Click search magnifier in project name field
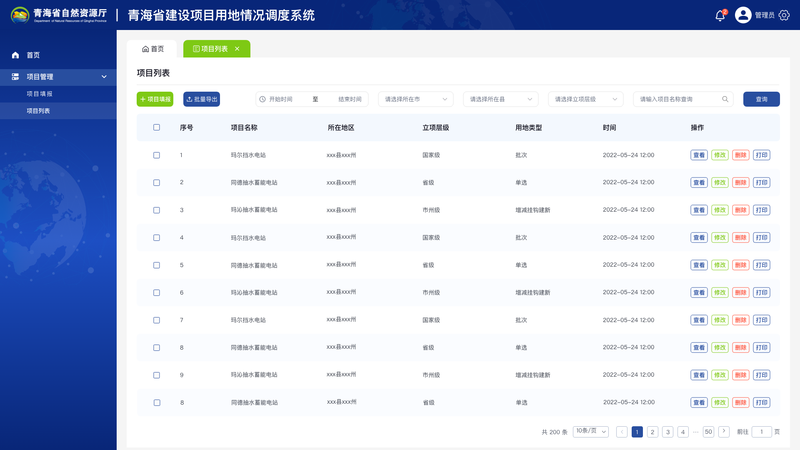Screen dimensions: 800x450 pos(725,99)
